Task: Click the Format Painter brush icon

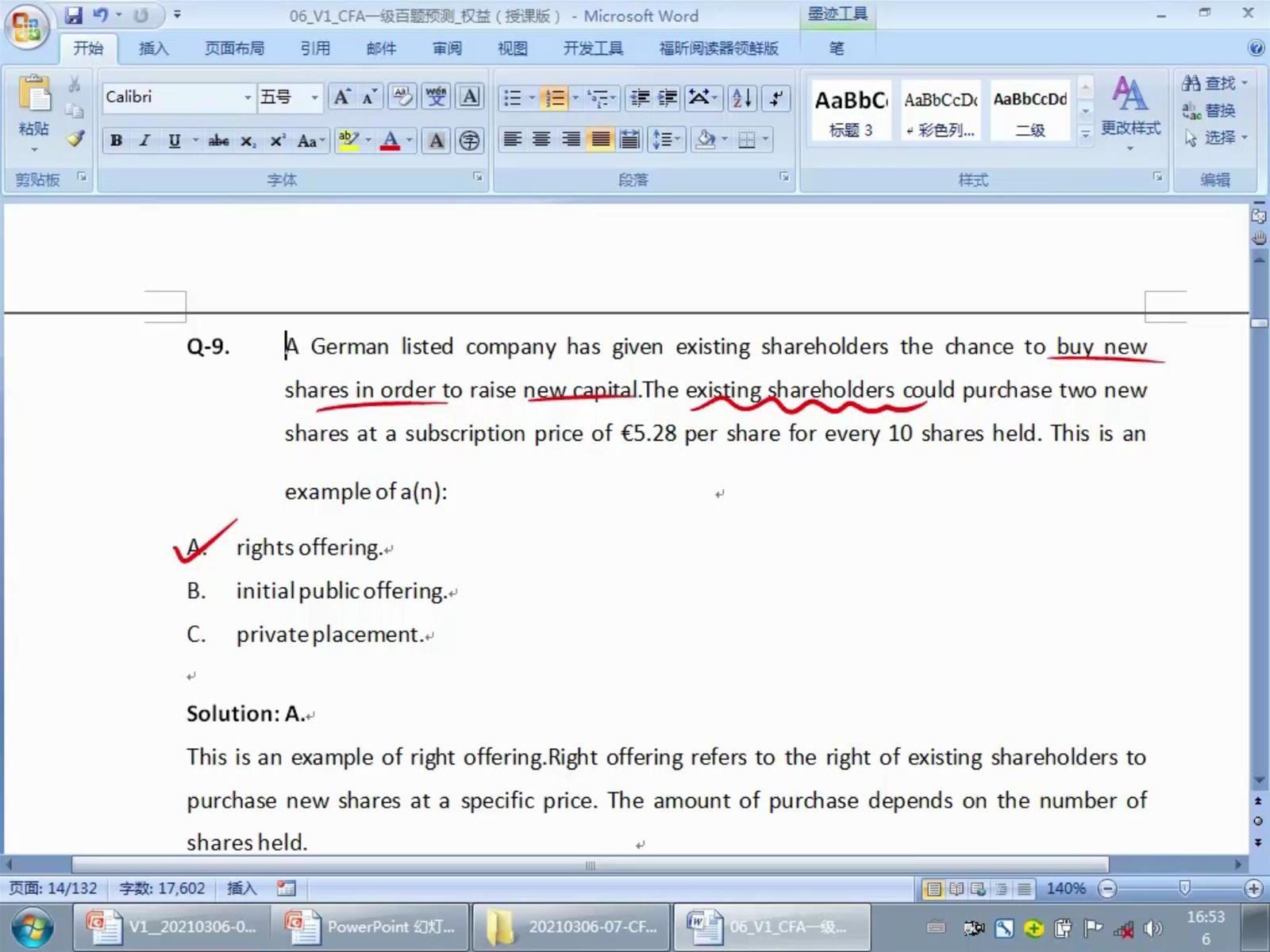Action: coord(75,140)
